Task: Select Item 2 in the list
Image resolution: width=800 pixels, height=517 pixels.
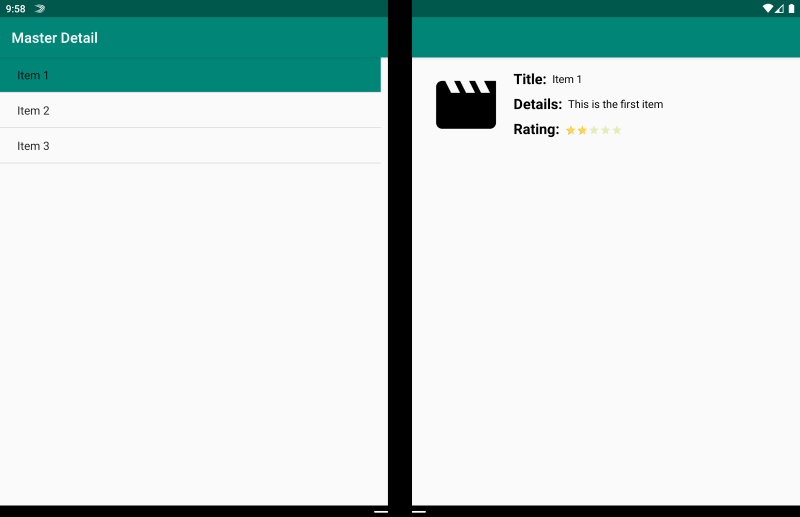Action: click(190, 110)
